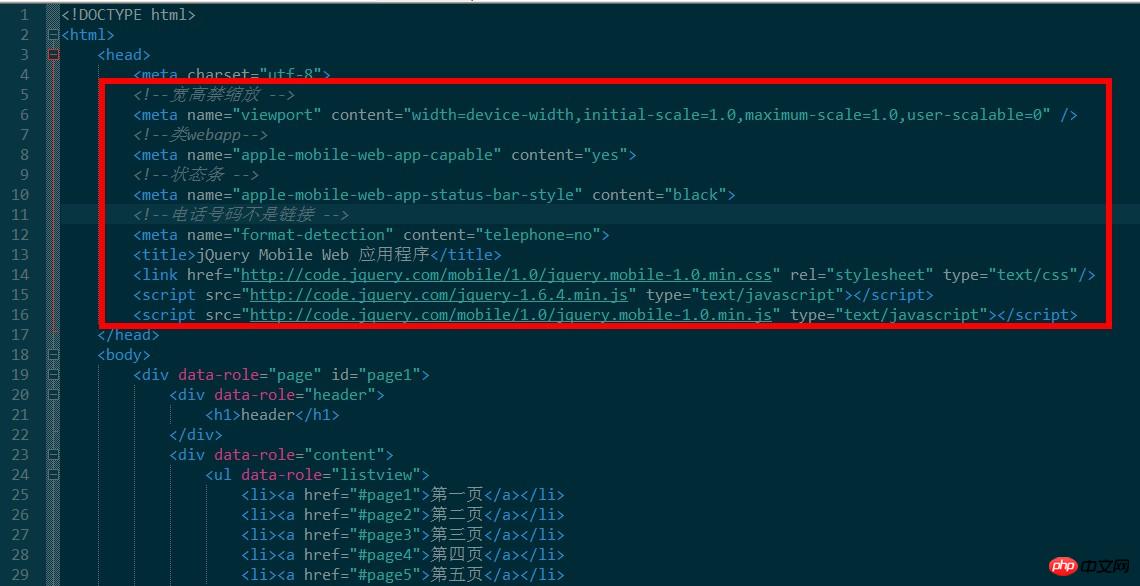The image size is (1140, 586).
Task: Place cursor in the <!DOCTYPE html> declaration
Action: [x=129, y=15]
